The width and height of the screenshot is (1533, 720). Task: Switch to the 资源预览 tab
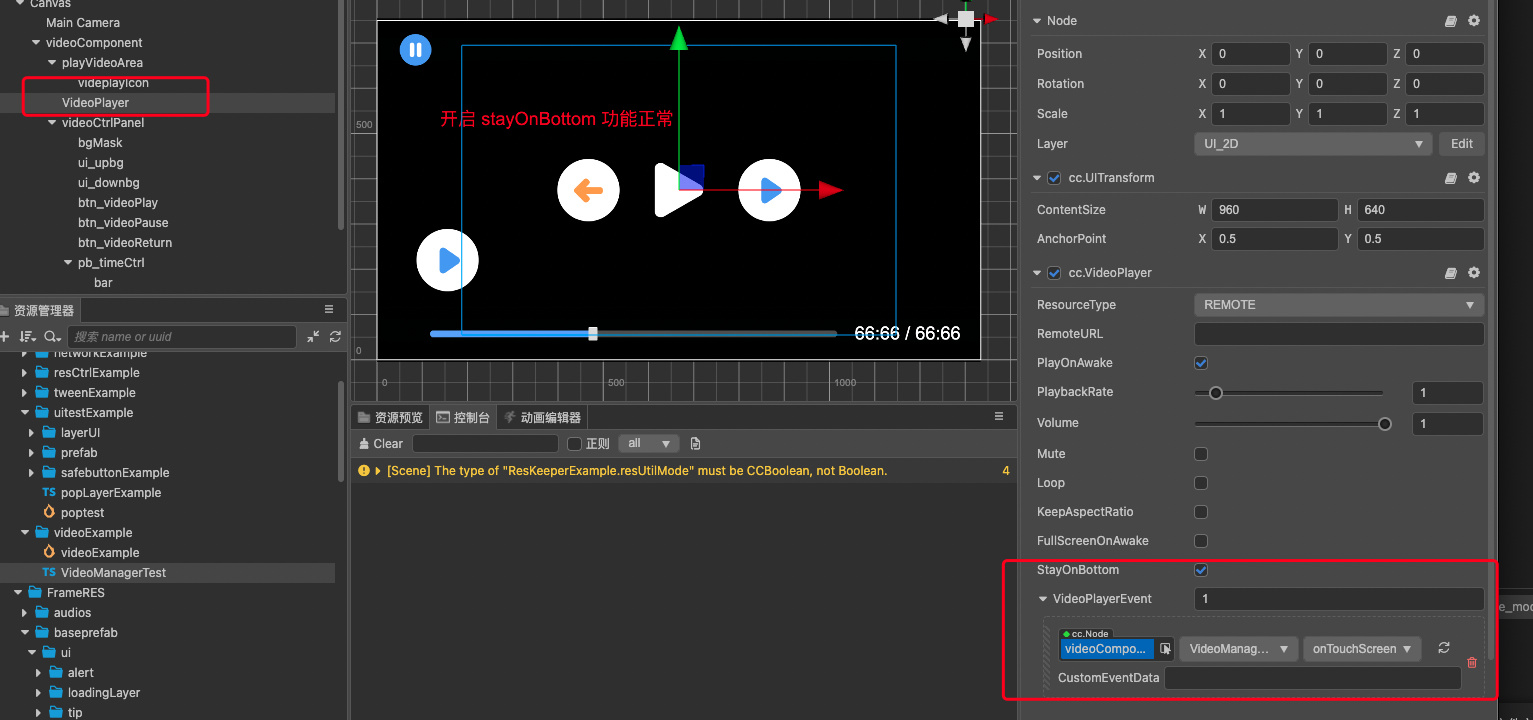click(x=391, y=417)
